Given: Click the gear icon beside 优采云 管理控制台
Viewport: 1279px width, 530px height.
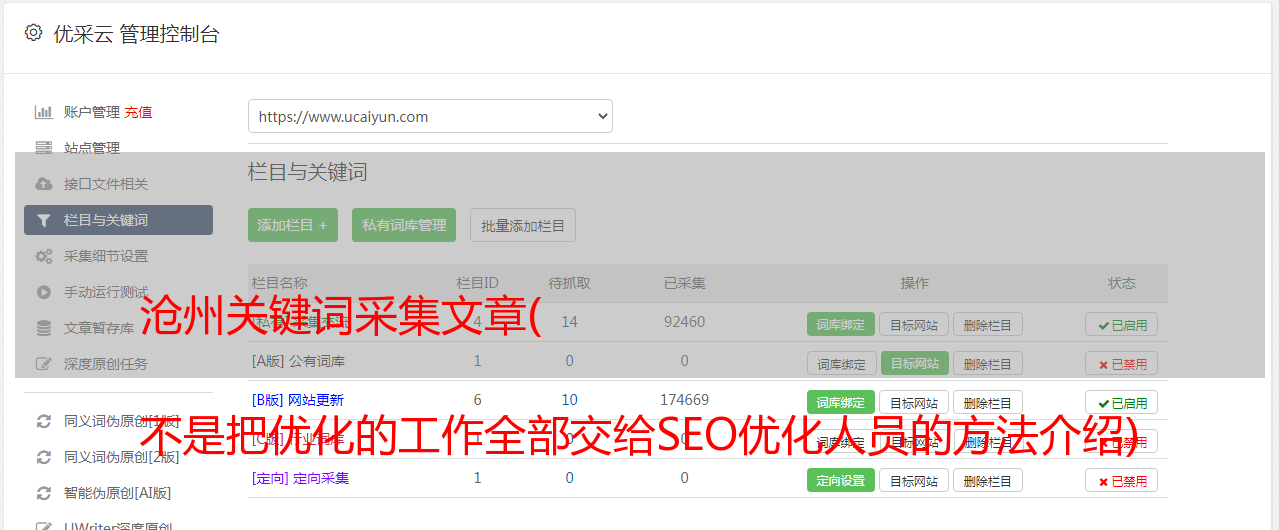Looking at the screenshot, I should pos(33,33).
